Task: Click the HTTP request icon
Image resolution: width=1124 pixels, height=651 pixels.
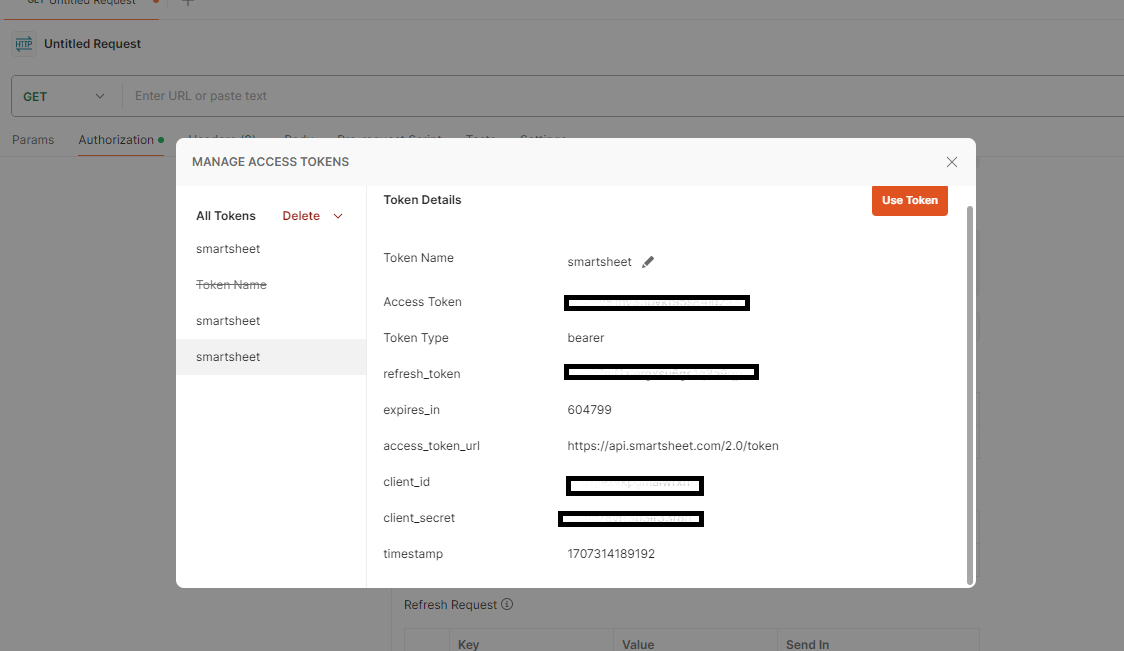Action: (x=24, y=44)
